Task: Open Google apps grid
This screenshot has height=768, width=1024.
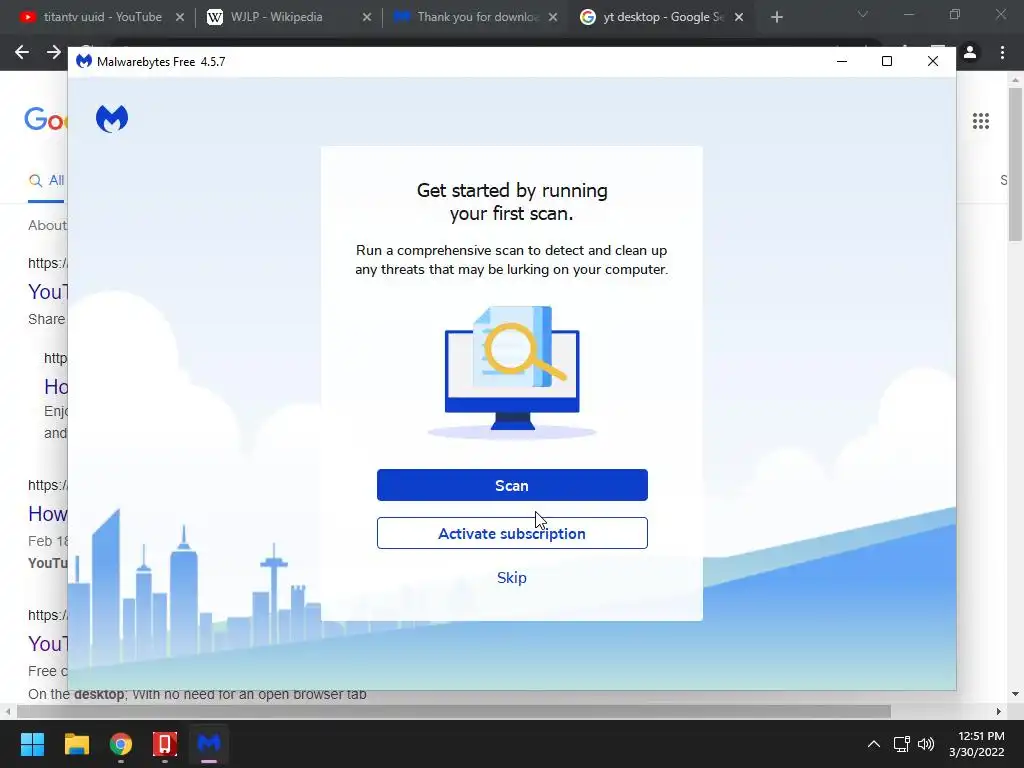Action: pos(981,121)
